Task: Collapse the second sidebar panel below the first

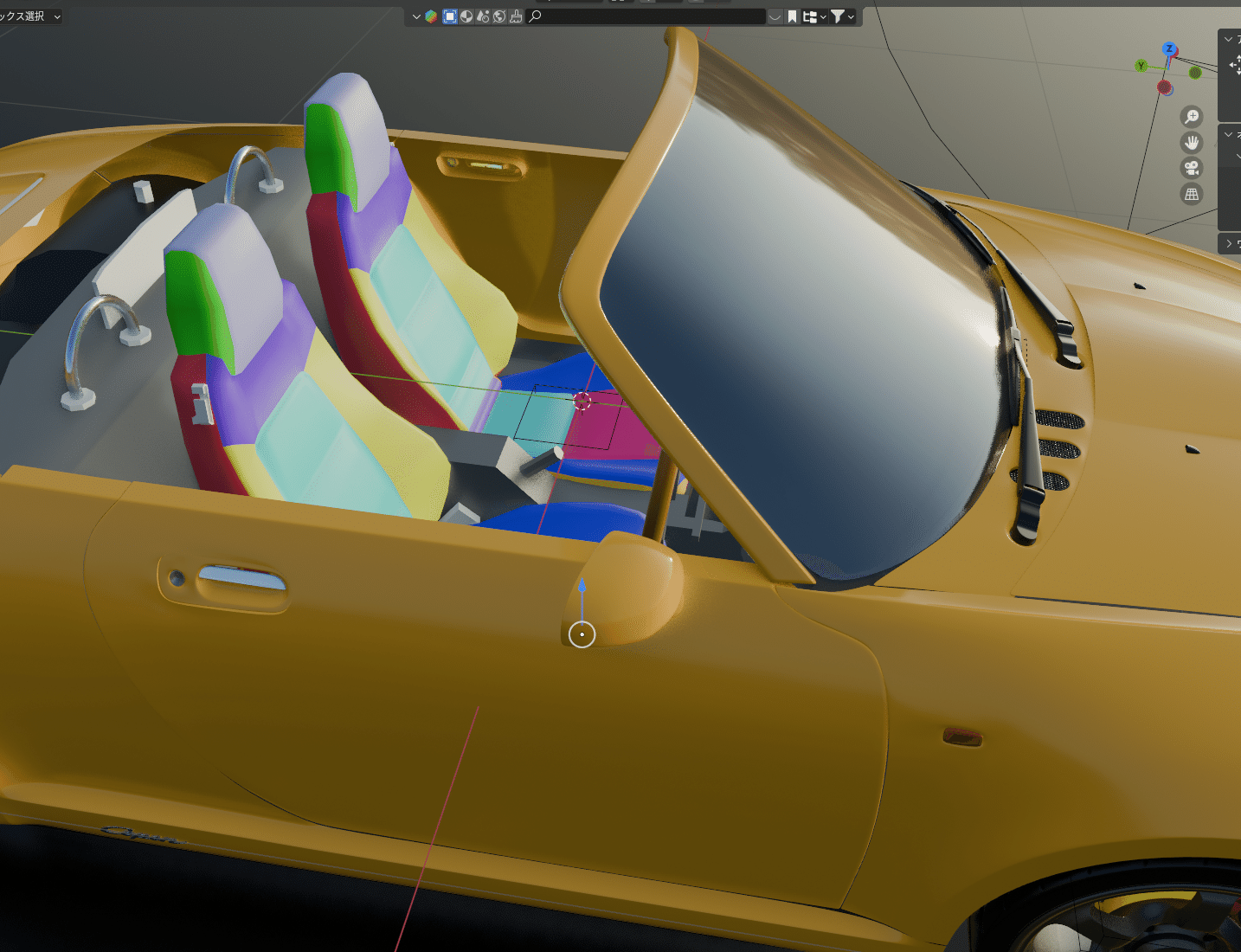Action: (x=1228, y=134)
